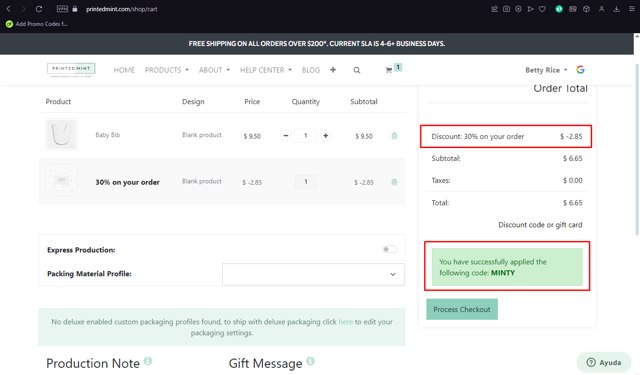The width and height of the screenshot is (640, 375).
Task: Click the Gift Message info icon
Action: pyautogui.click(x=310, y=361)
